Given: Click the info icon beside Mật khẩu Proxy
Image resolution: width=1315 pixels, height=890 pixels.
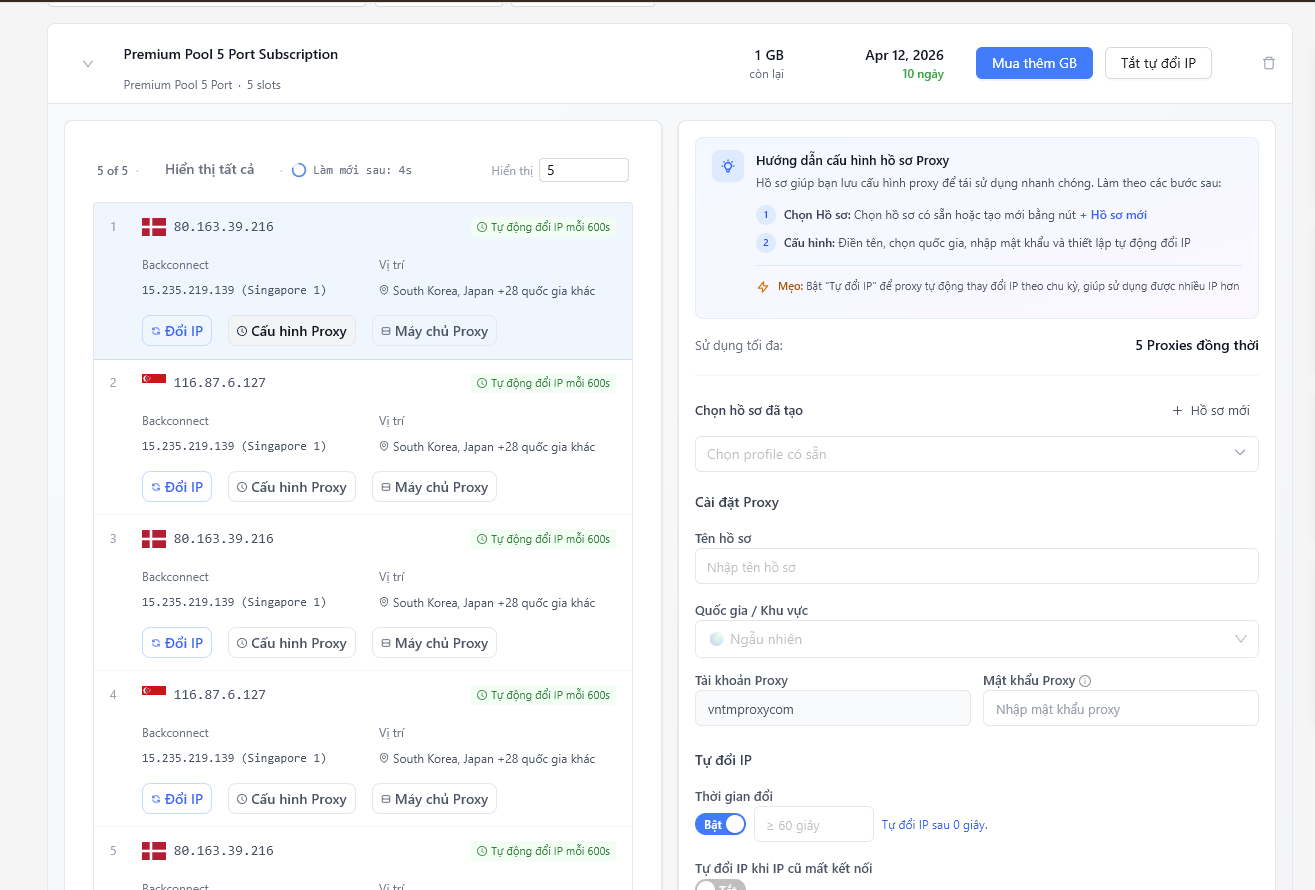Looking at the screenshot, I should (1085, 681).
